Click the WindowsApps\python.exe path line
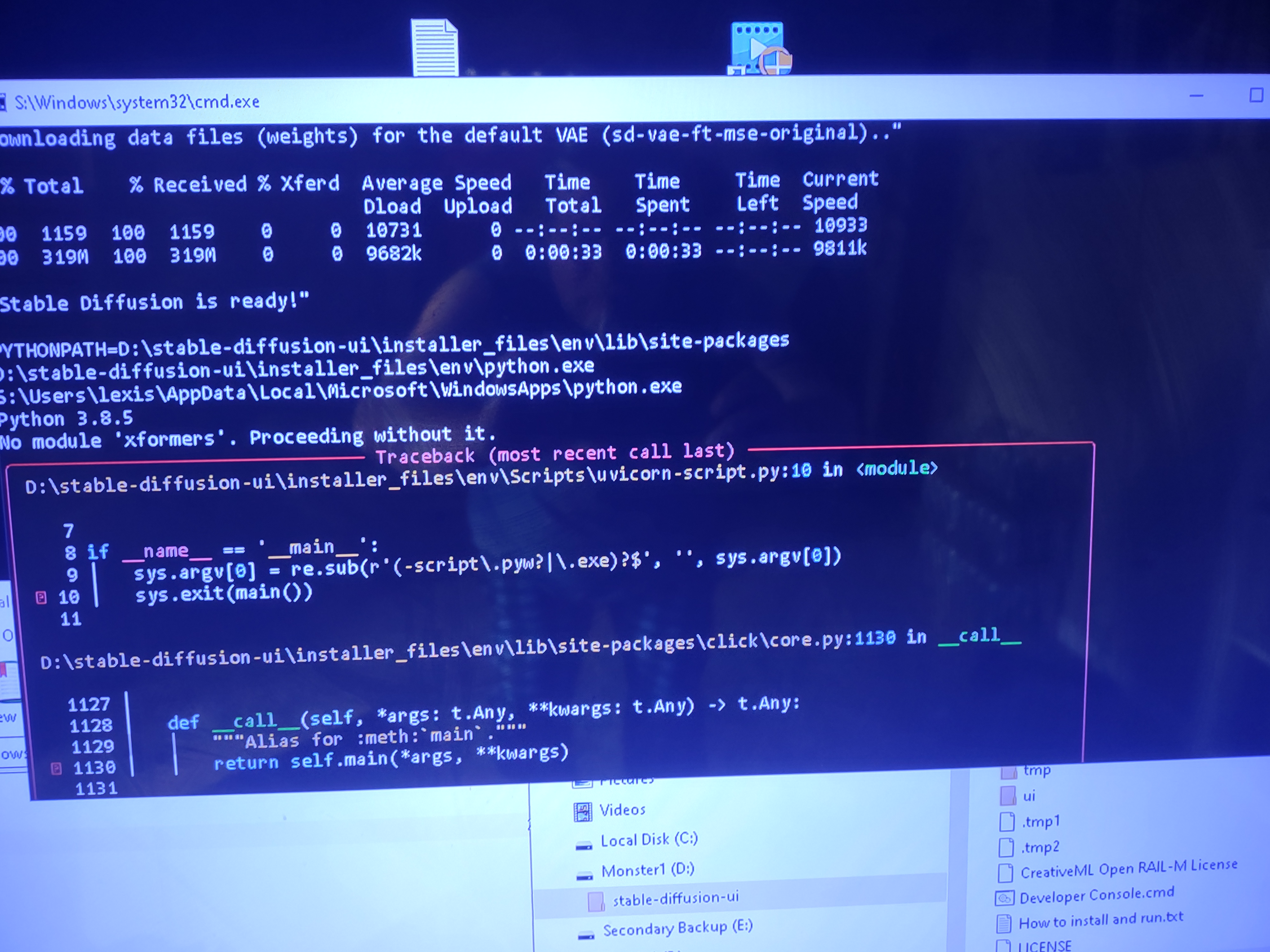The width and height of the screenshot is (1270, 952). 340,391
